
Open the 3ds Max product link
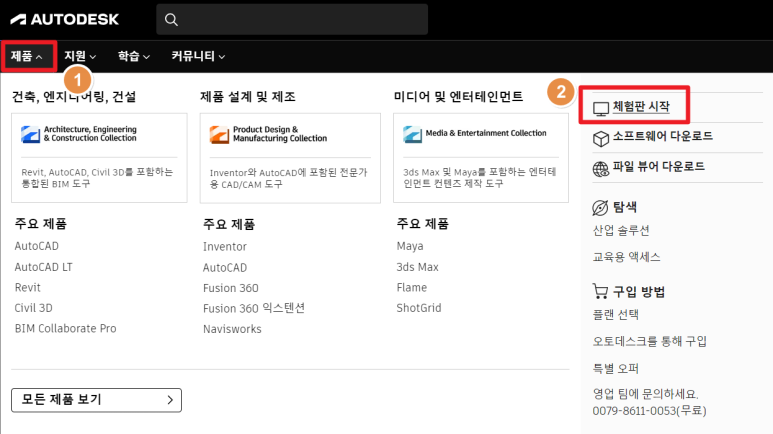pos(418,267)
